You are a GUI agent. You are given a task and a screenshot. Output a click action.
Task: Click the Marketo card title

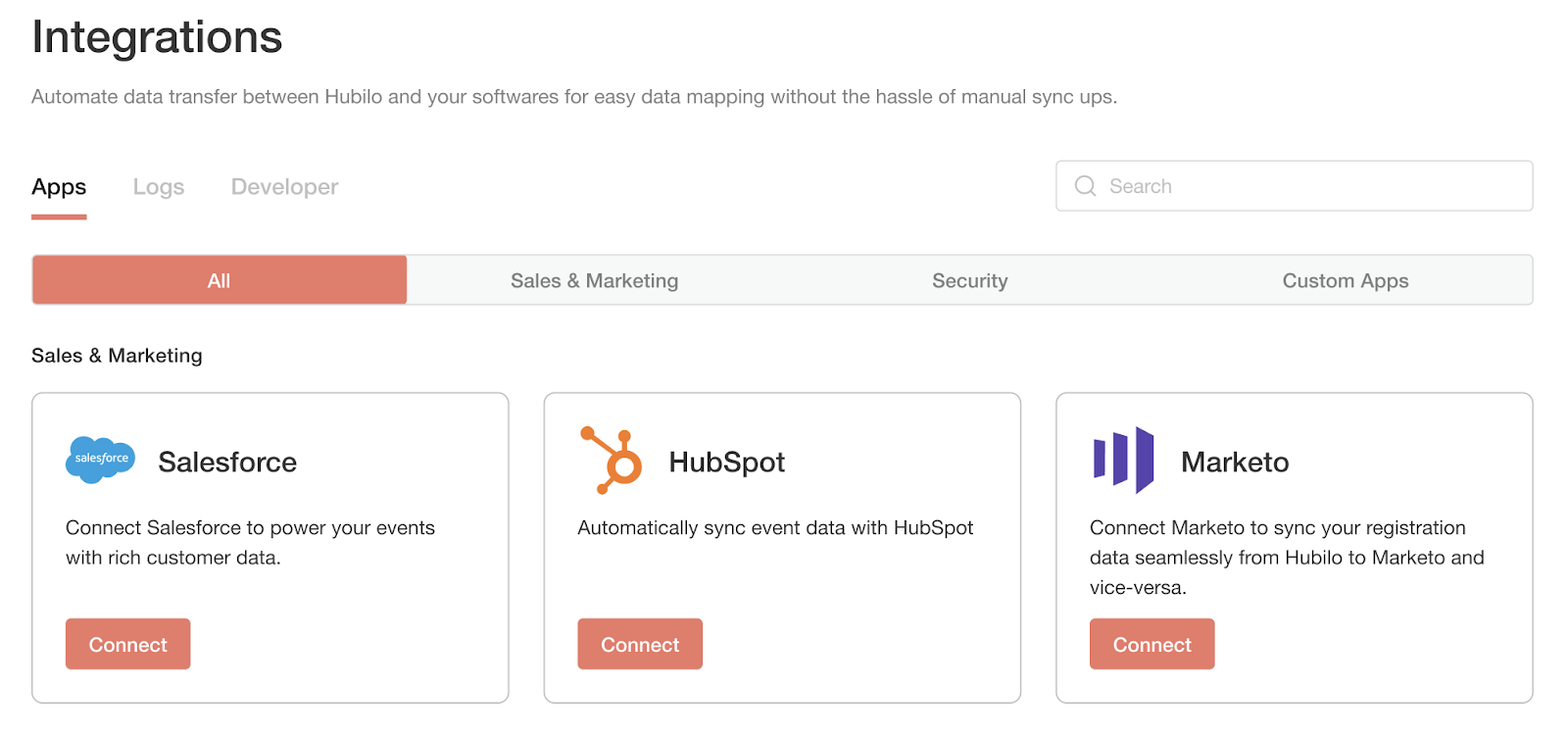[1235, 462]
